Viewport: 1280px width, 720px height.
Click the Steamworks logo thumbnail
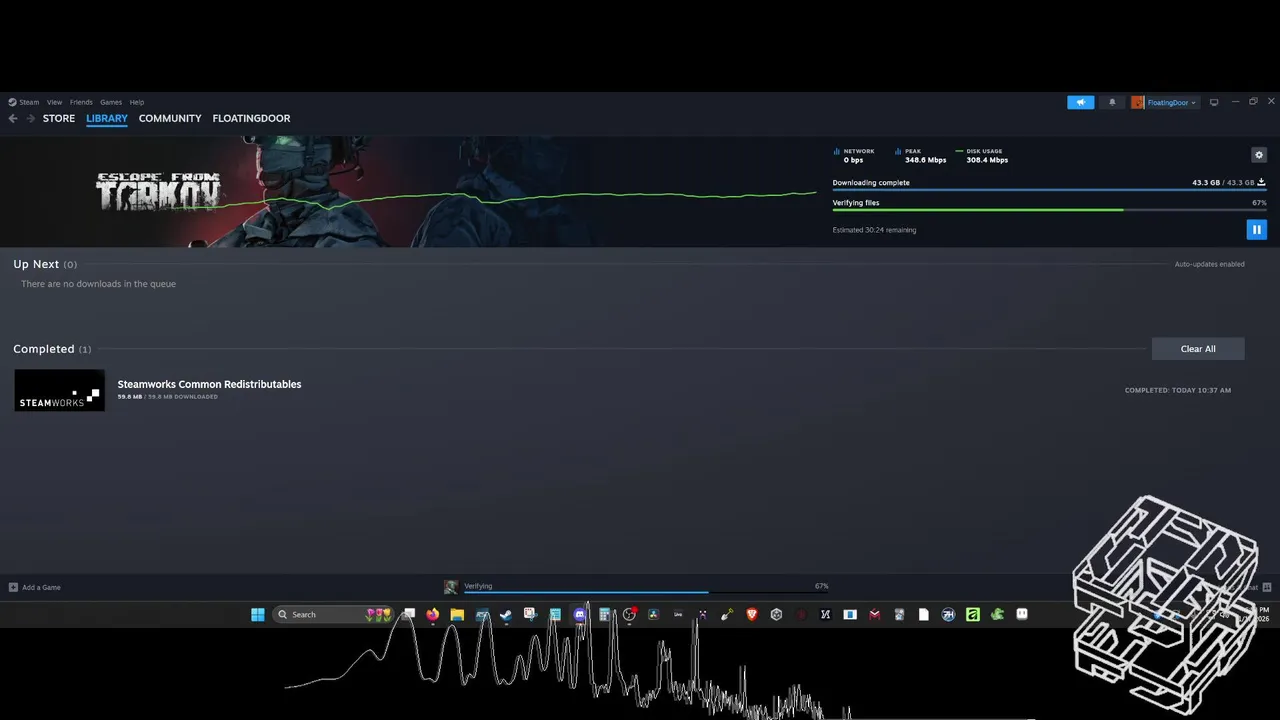tap(59, 390)
